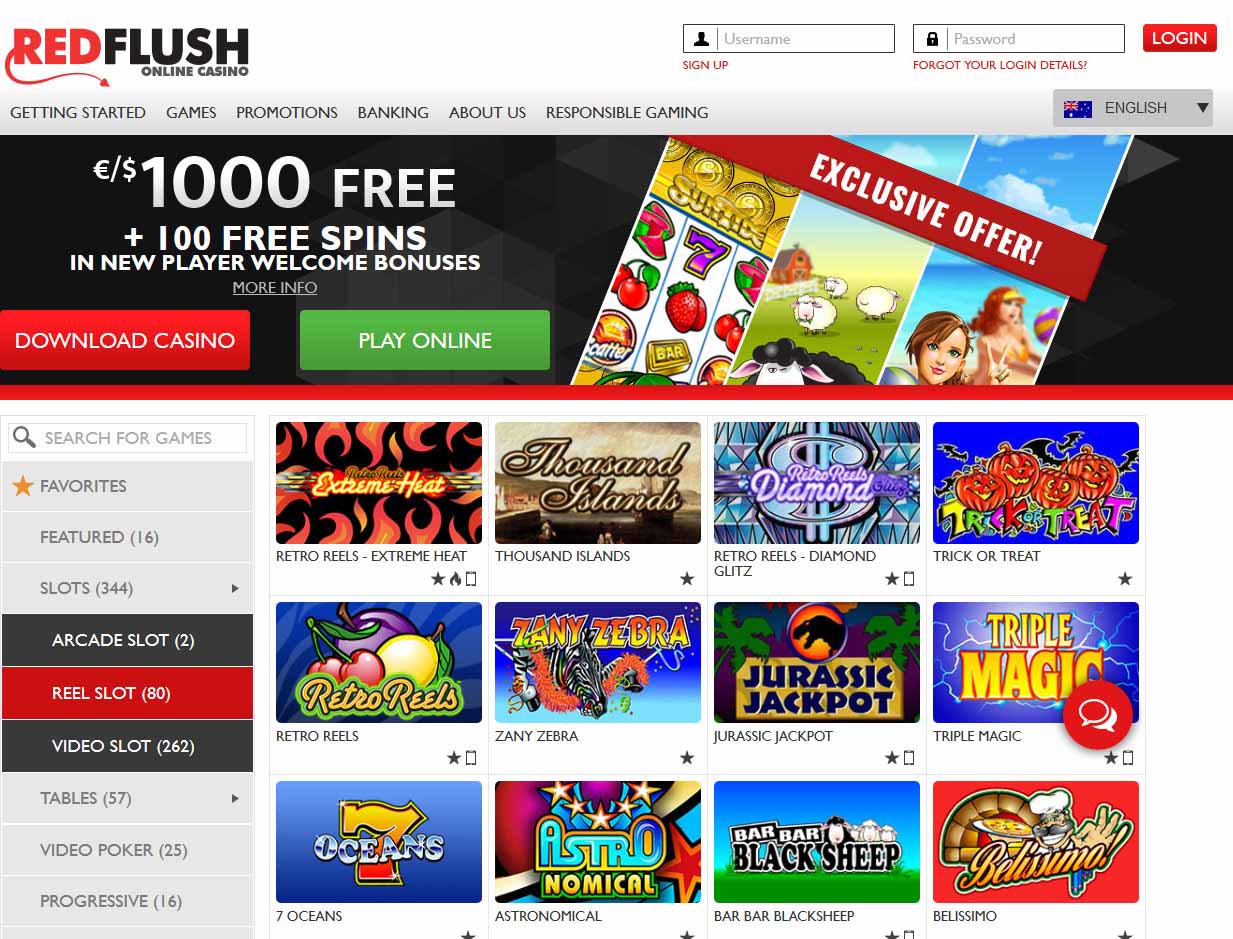Expand the Slots (344) category arrow
Viewport: 1233px width, 939px height.
click(x=235, y=588)
